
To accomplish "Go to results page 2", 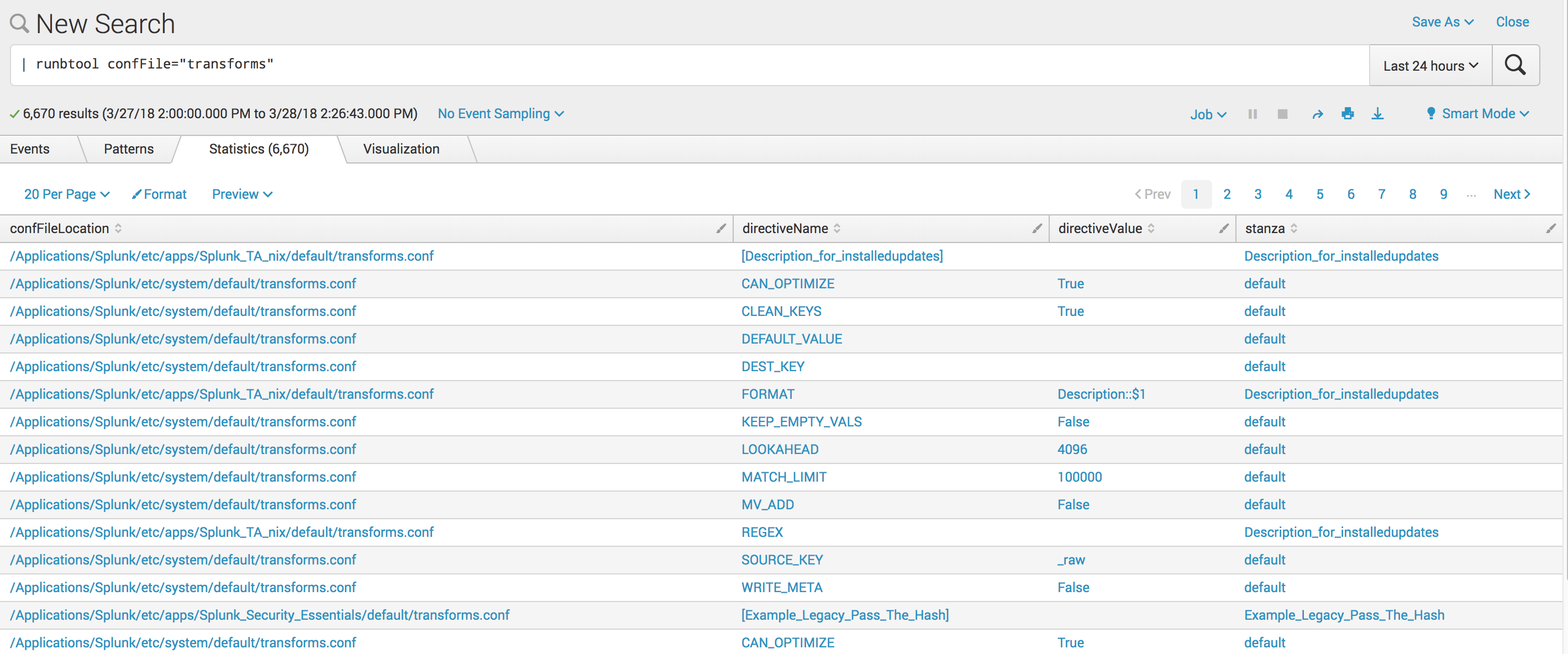I will click(x=1227, y=194).
